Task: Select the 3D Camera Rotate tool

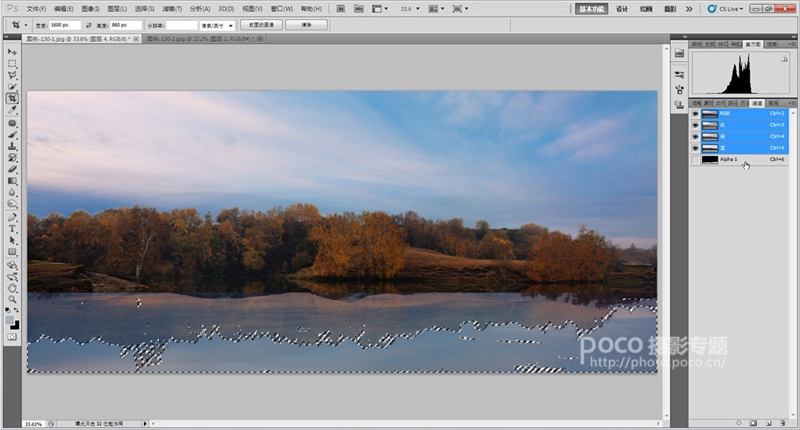Action: (12, 277)
